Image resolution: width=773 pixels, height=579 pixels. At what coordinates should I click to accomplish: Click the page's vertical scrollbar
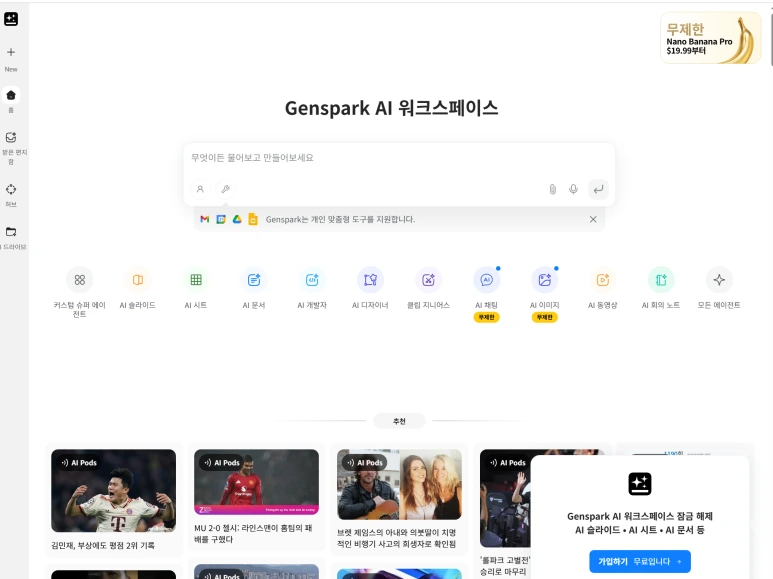[771, 39]
